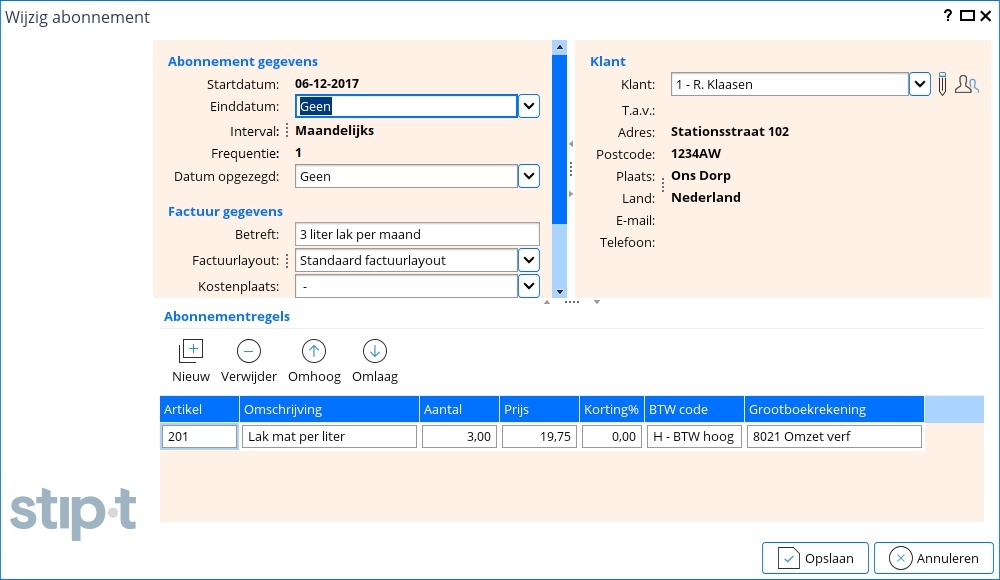Click the Verwijder remove-row icon

[248, 351]
